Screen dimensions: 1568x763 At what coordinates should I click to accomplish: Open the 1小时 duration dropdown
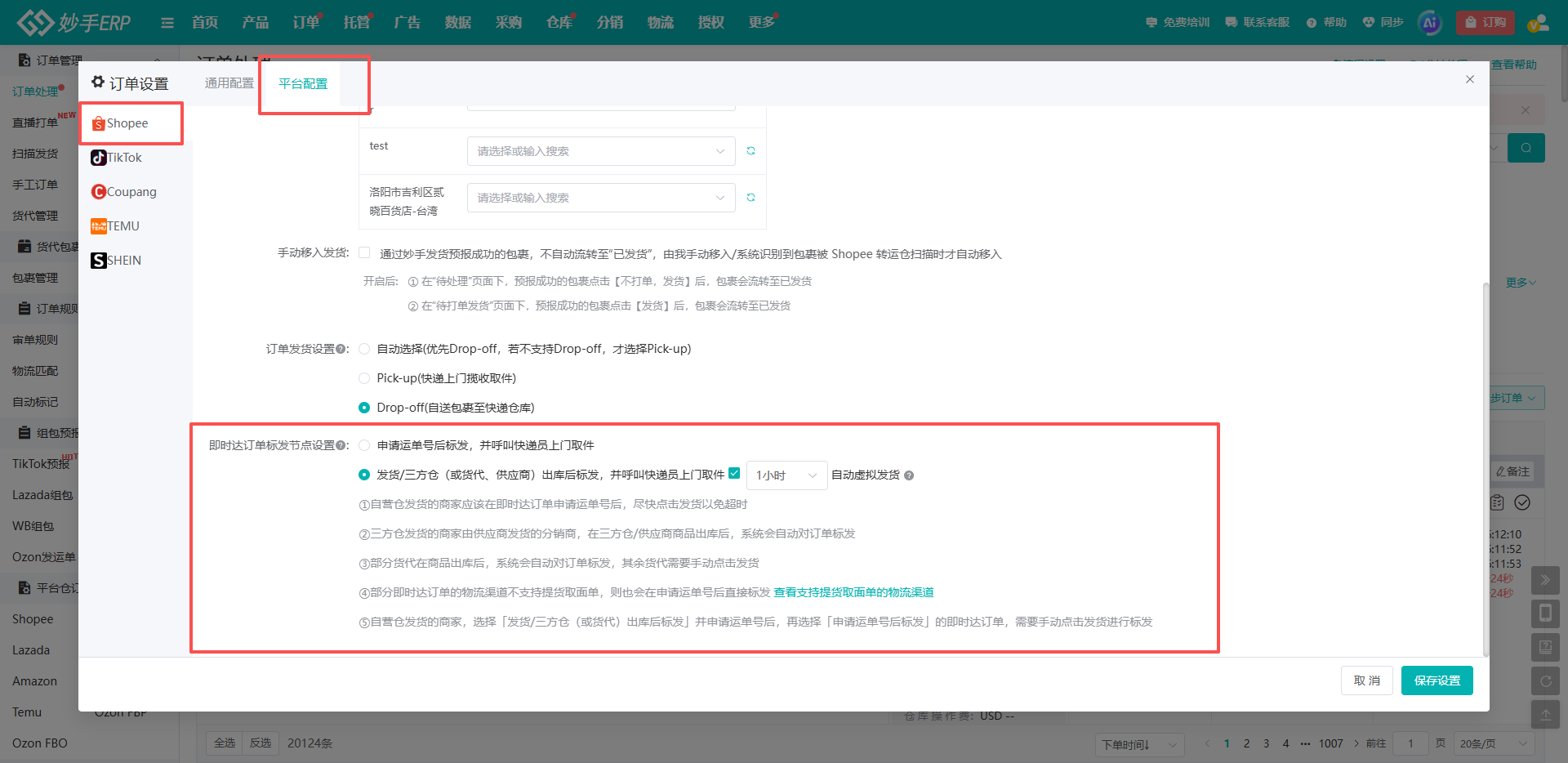coord(786,475)
